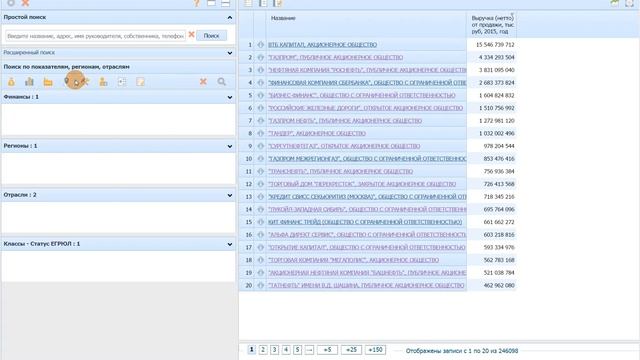This screenshot has height=360, width=640.
Task: Jump ahead with the +150 button
Action: (x=376, y=350)
